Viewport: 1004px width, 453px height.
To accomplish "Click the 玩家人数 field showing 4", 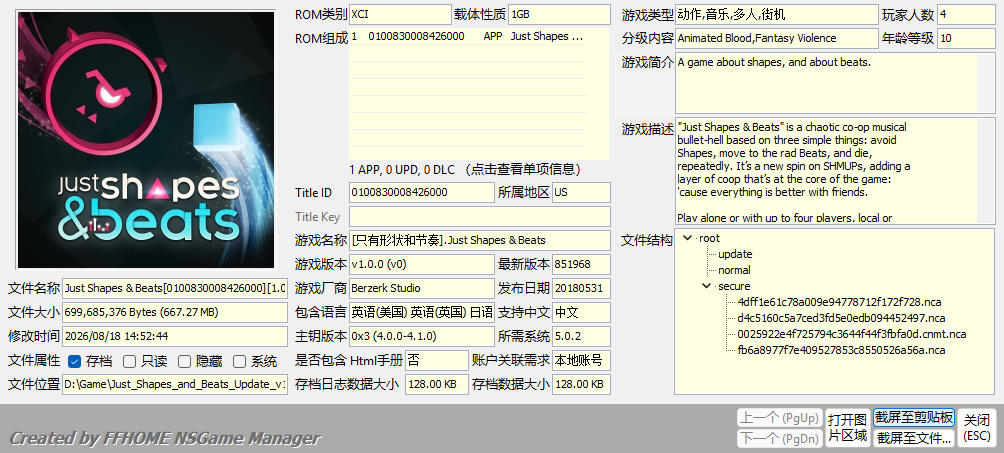I will 966,14.
